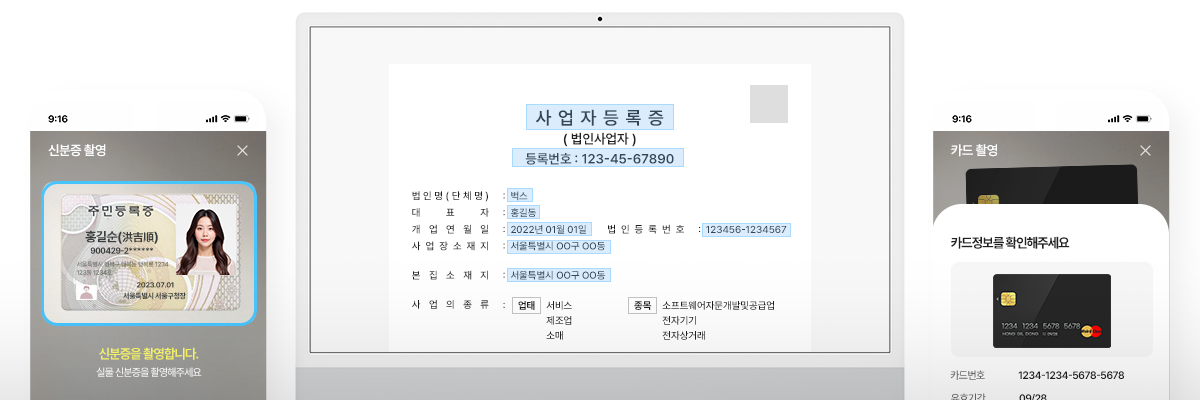Select the 업태 boxed label
Image resolution: width=1200 pixels, height=400 pixels.
pyautogui.click(x=526, y=305)
